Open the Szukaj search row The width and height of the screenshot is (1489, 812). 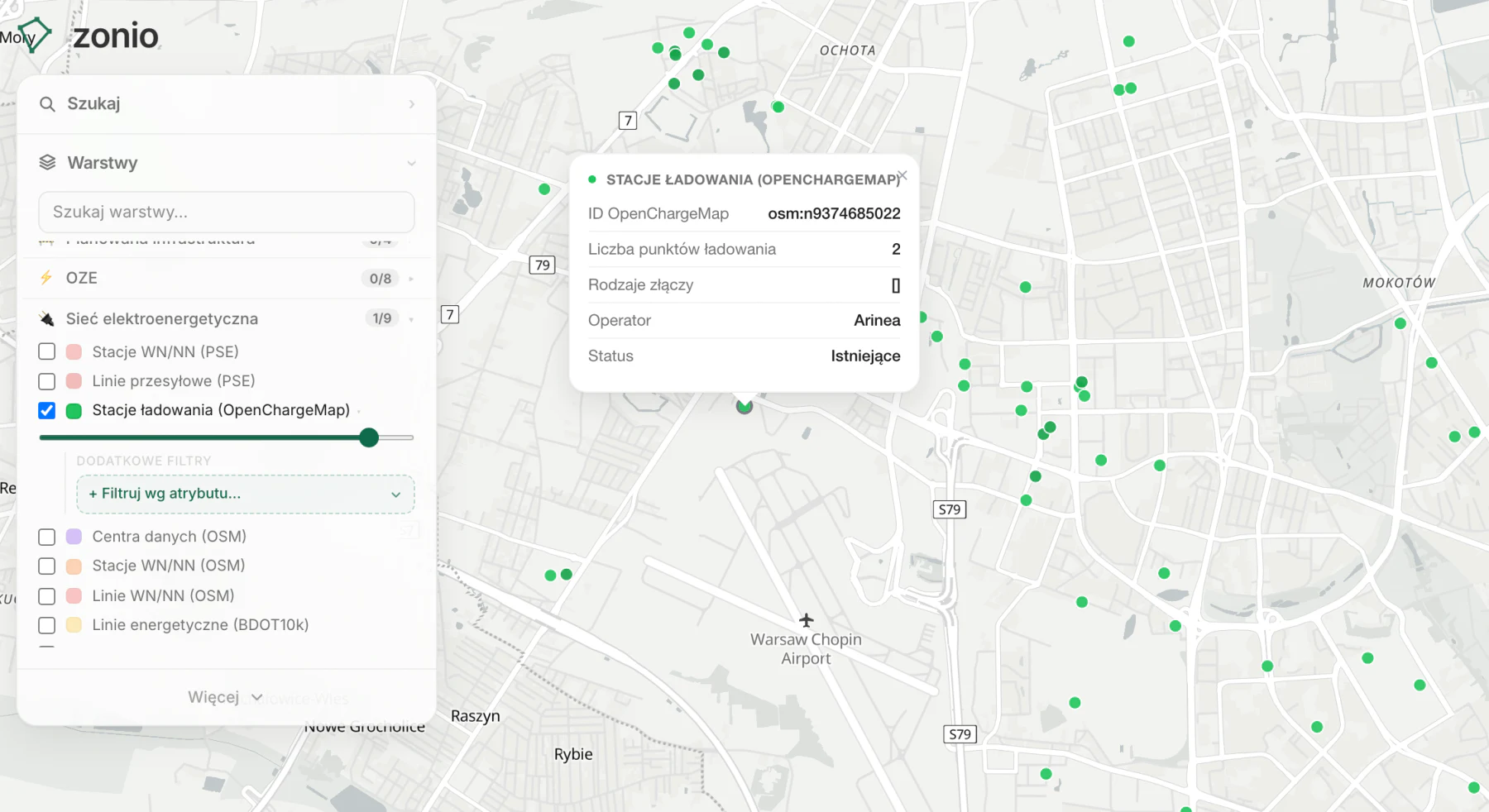[227, 104]
